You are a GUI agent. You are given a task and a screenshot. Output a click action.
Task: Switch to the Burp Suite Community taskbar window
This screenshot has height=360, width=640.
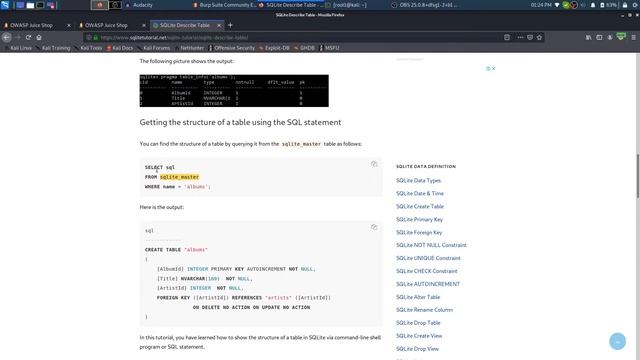click(224, 5)
